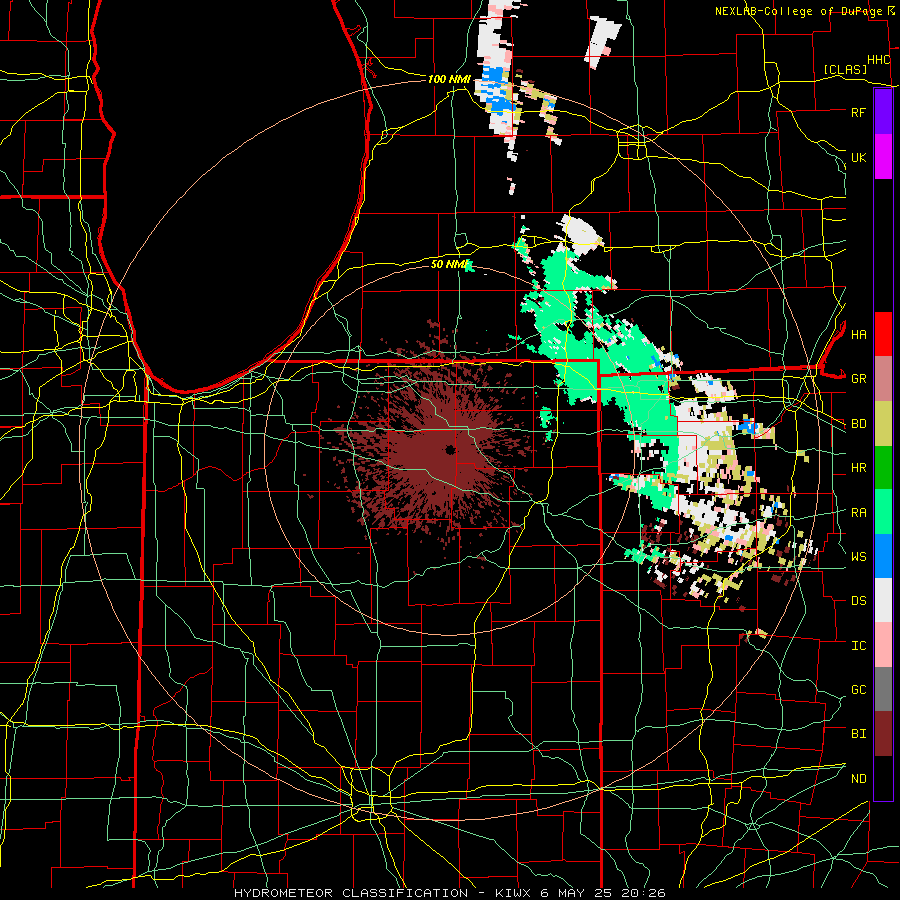Select the gray GC legend swatch
This screenshot has height=900, width=900.
point(883,689)
